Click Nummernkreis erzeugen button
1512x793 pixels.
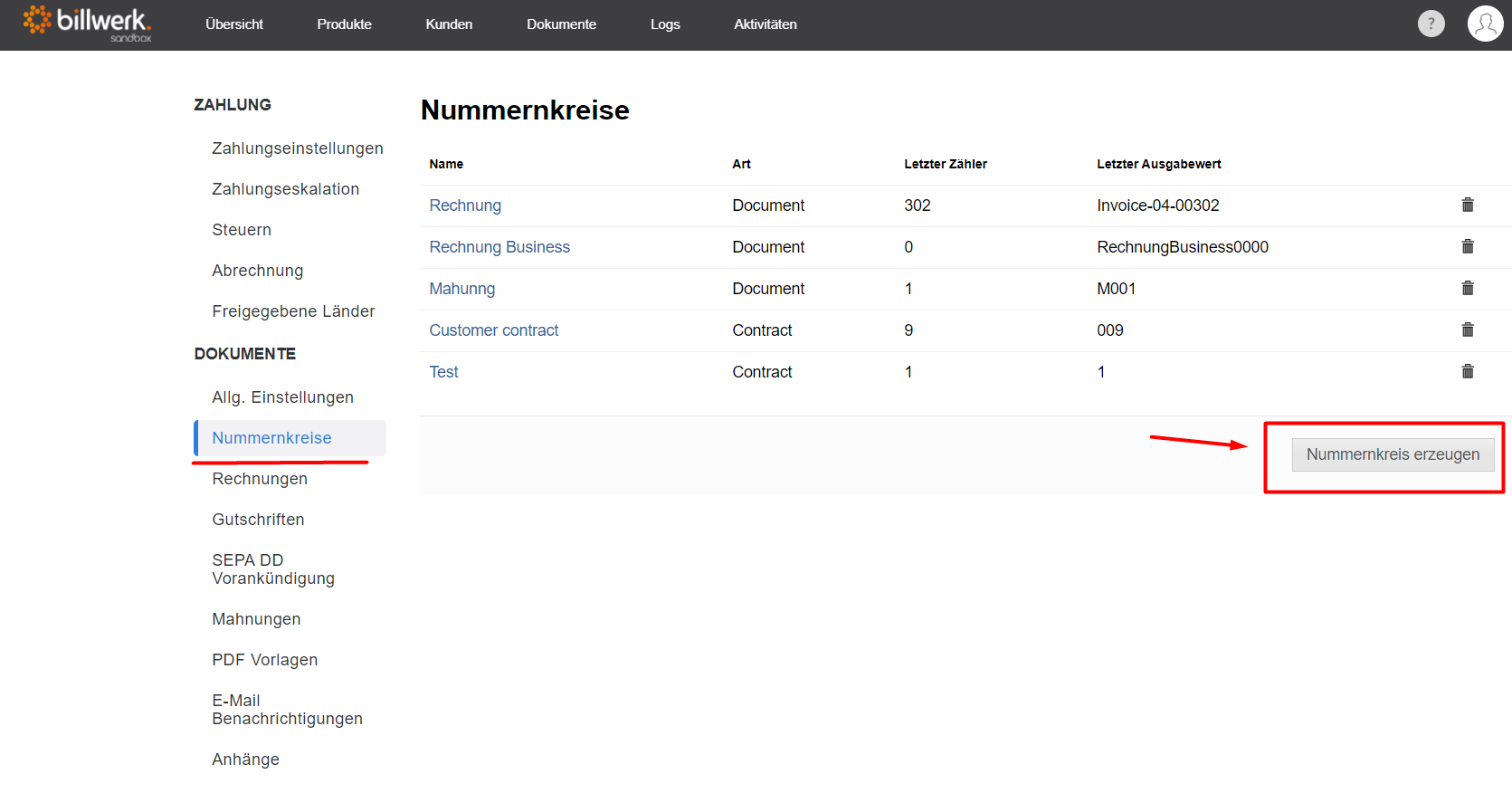tap(1393, 454)
